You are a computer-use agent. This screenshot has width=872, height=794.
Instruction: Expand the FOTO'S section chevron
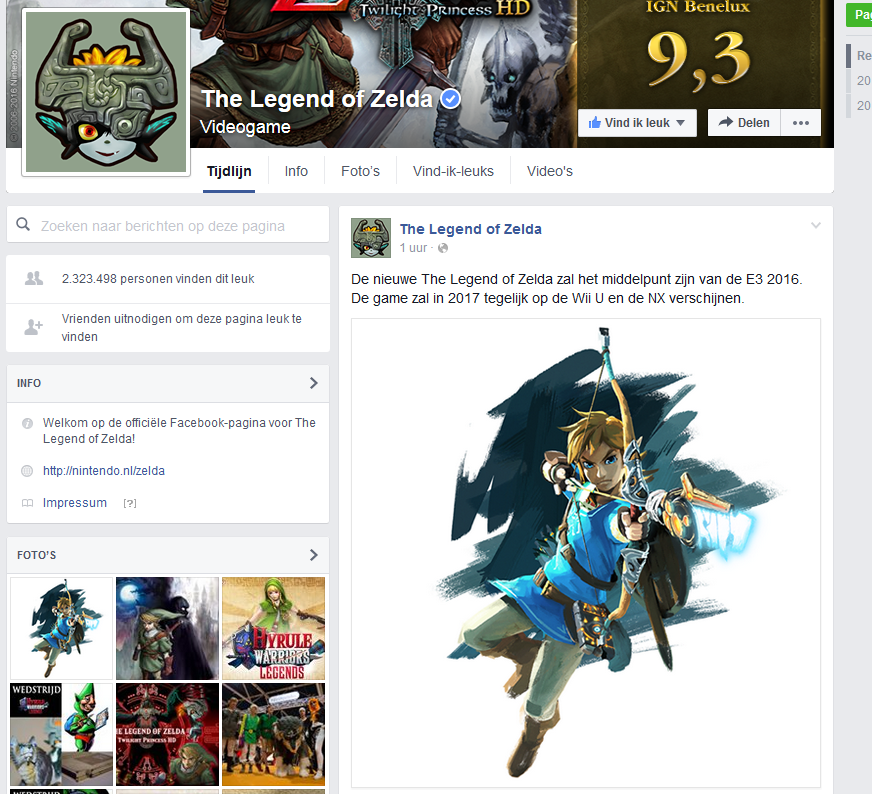click(x=314, y=555)
